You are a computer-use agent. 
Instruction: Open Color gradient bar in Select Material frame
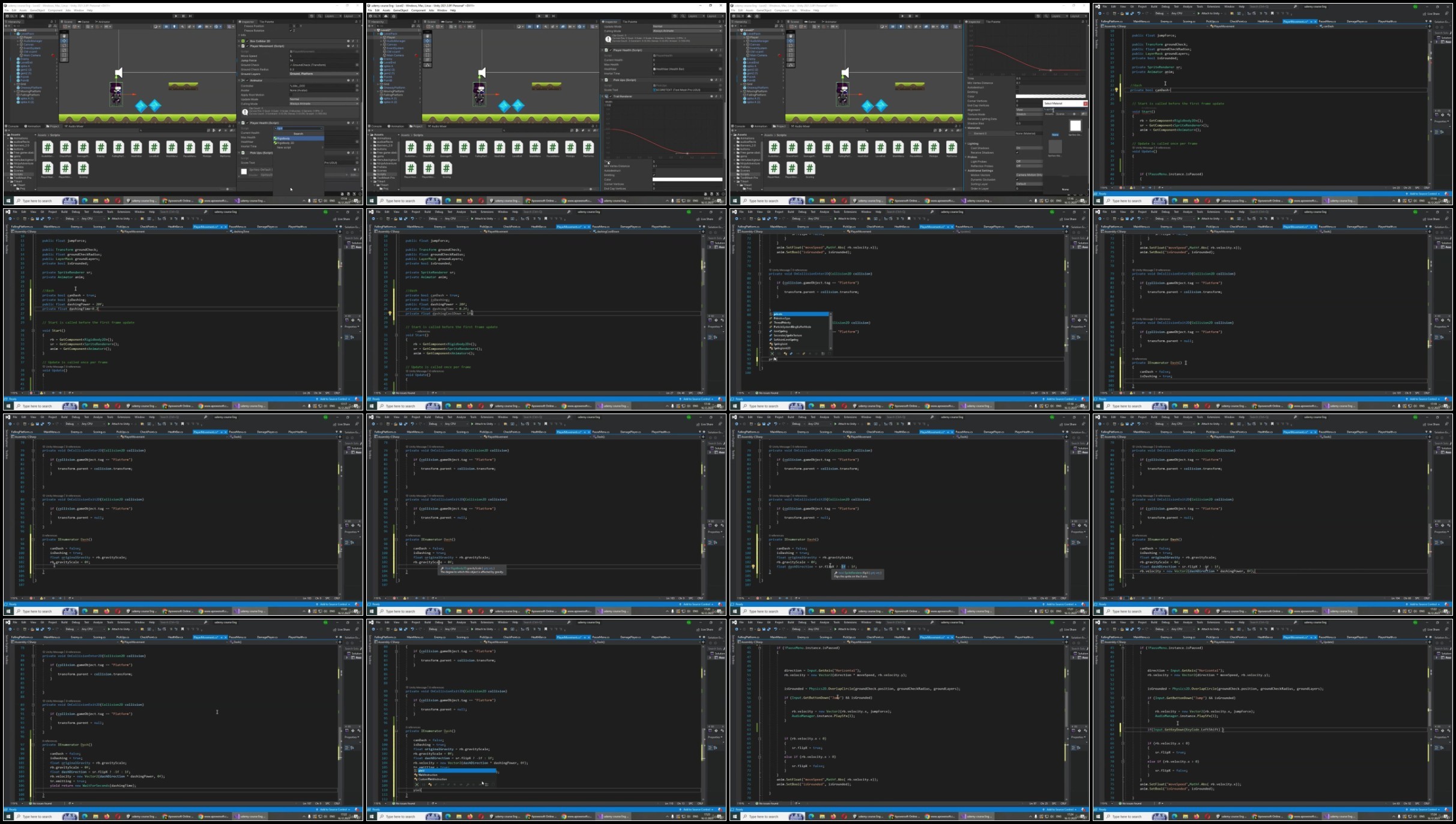click(1051, 96)
